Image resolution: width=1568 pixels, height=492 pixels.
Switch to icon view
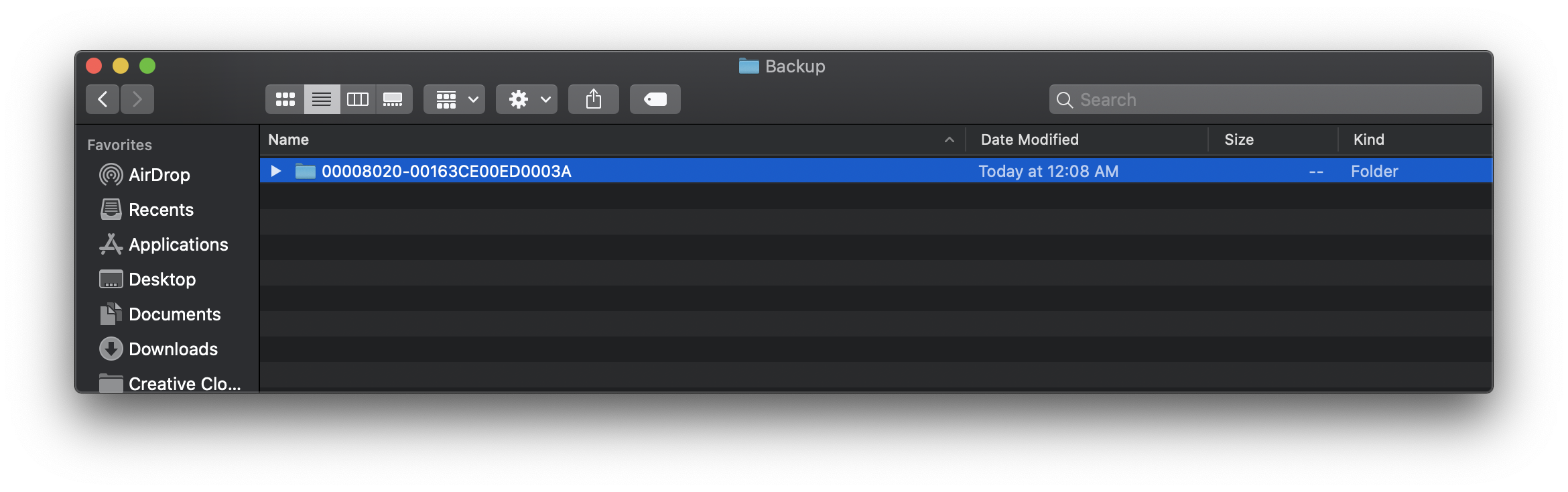(x=285, y=99)
